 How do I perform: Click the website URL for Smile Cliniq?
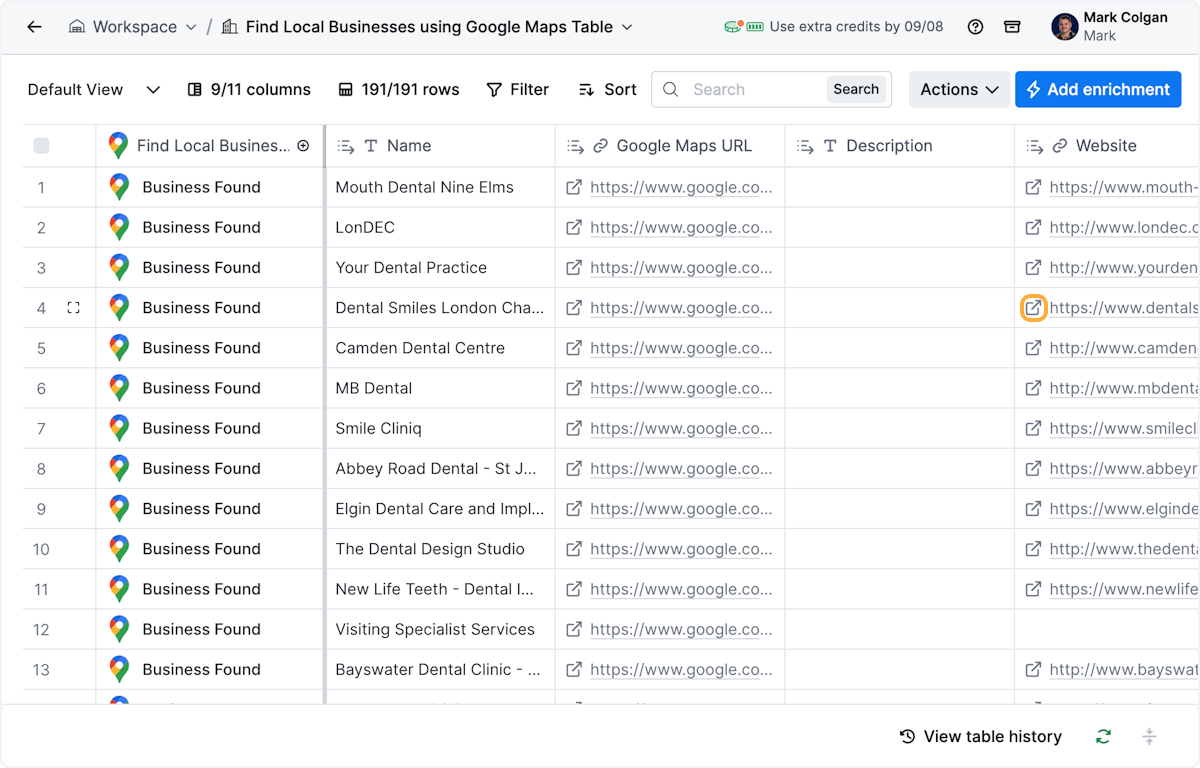click(x=1124, y=428)
